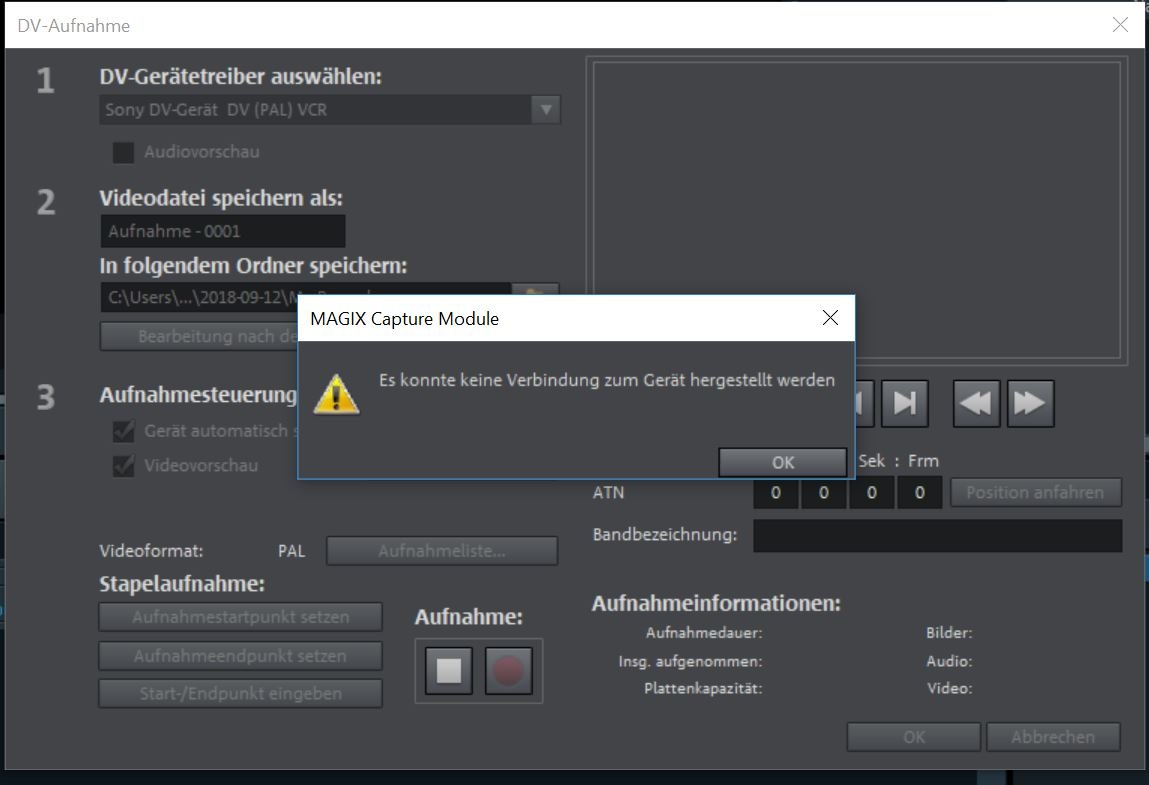The width and height of the screenshot is (1149, 785).
Task: Click the step forward frame icon
Action: tap(905, 403)
